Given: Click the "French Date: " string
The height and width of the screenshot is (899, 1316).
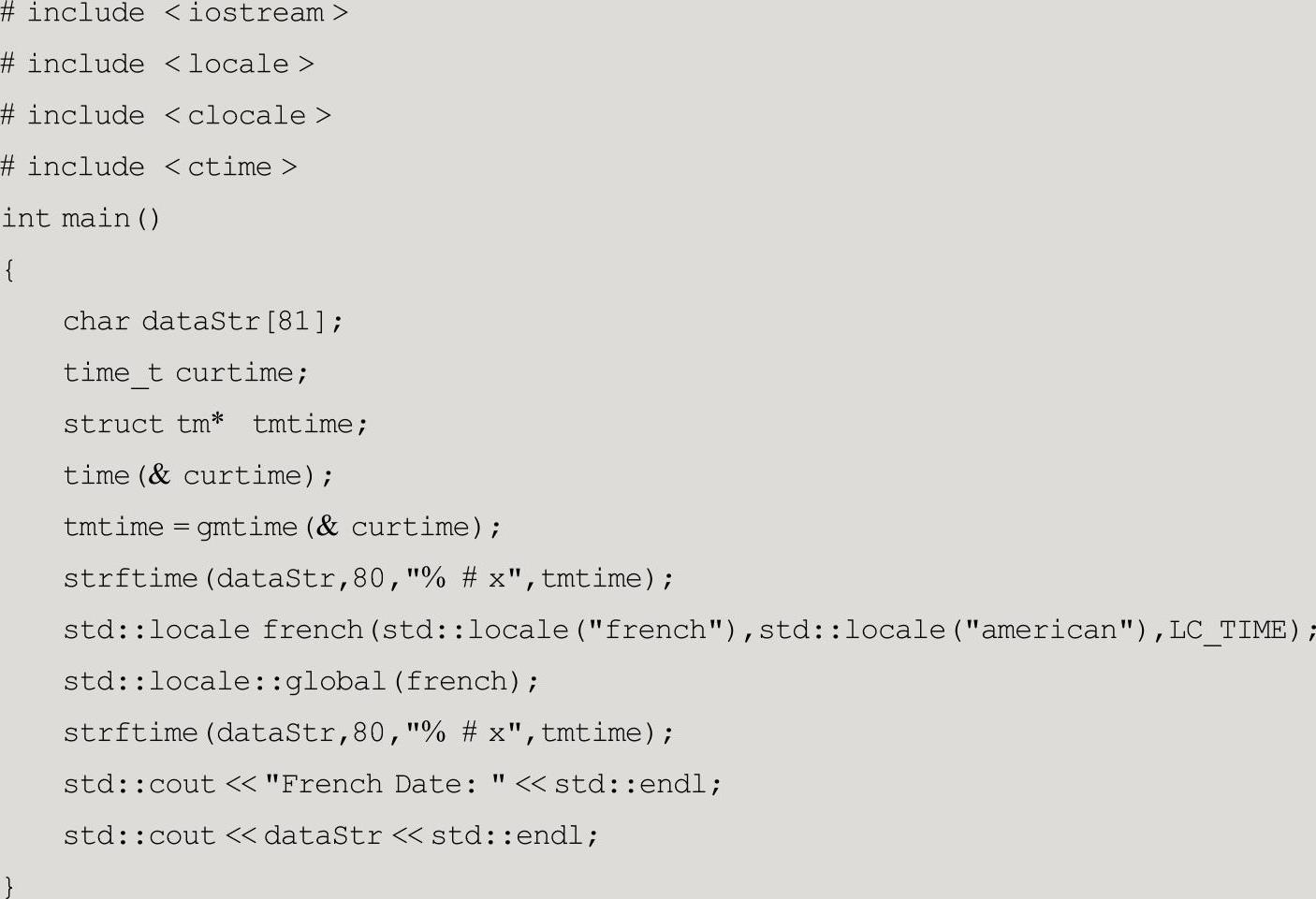Looking at the screenshot, I should tap(386, 784).
